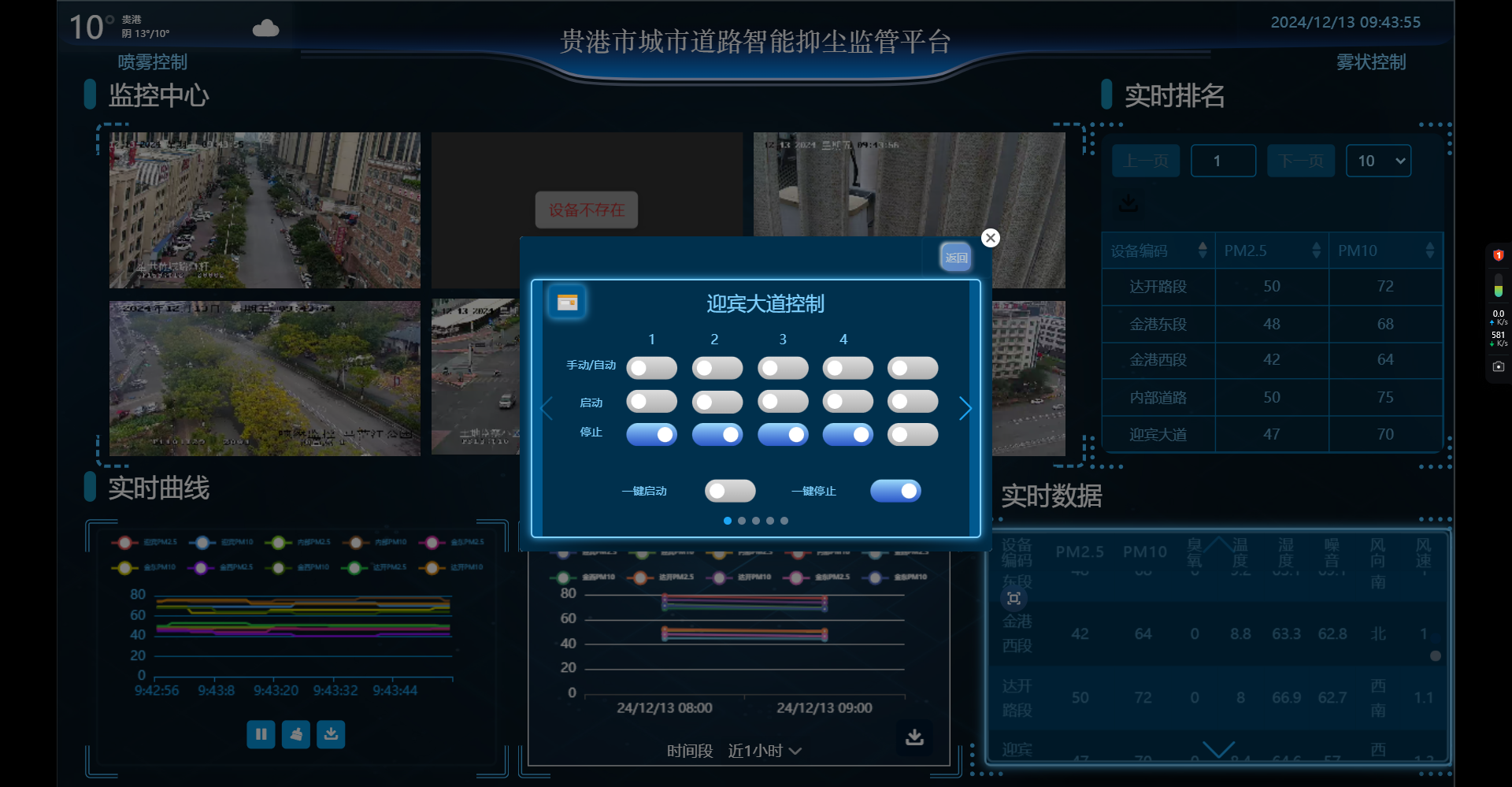Viewport: 1512px width, 787px height.
Task: Toggle manual/auto switch for device 1
Action: [x=651, y=368]
